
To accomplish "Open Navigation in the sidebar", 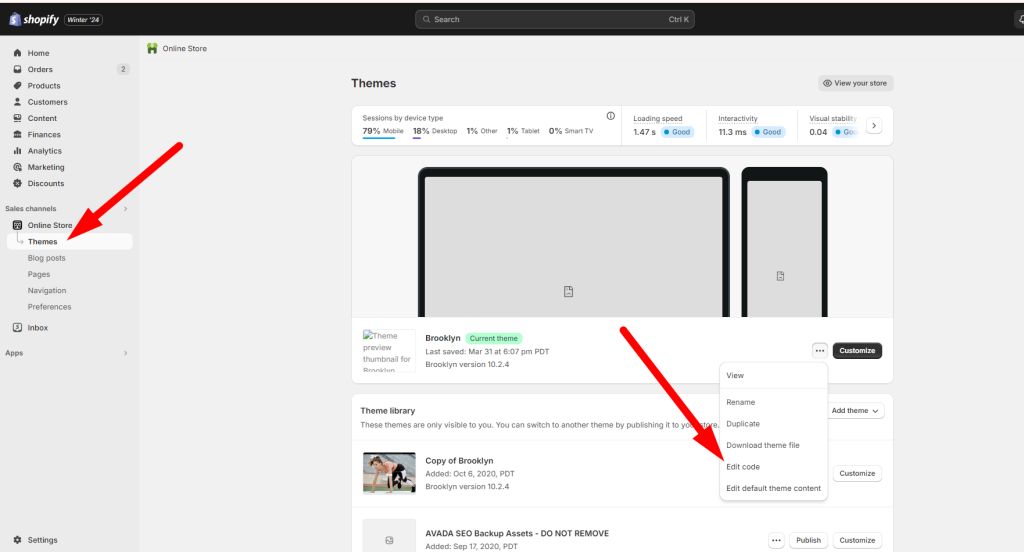I will (46, 291).
